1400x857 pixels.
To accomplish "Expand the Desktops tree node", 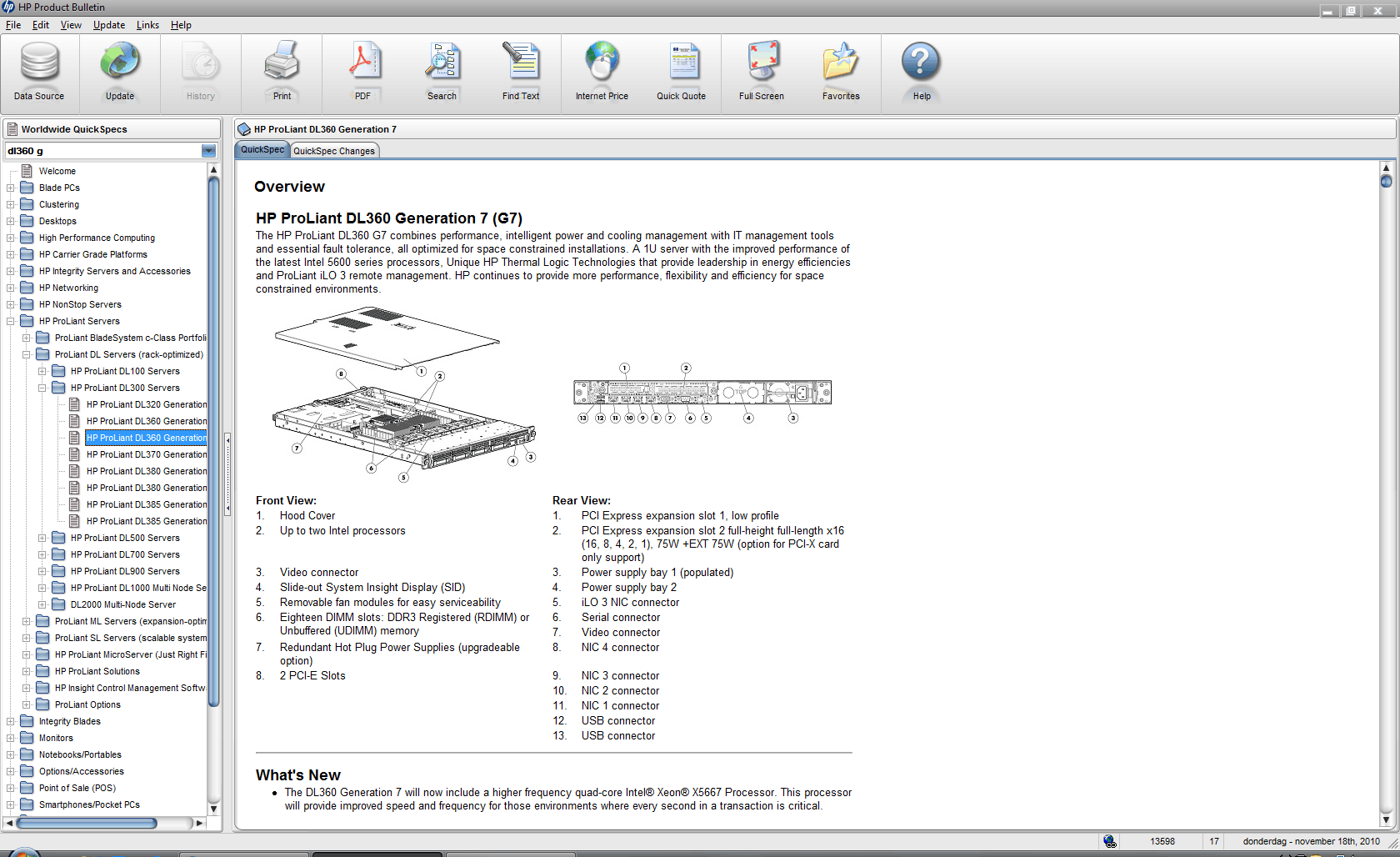I will (10, 221).
